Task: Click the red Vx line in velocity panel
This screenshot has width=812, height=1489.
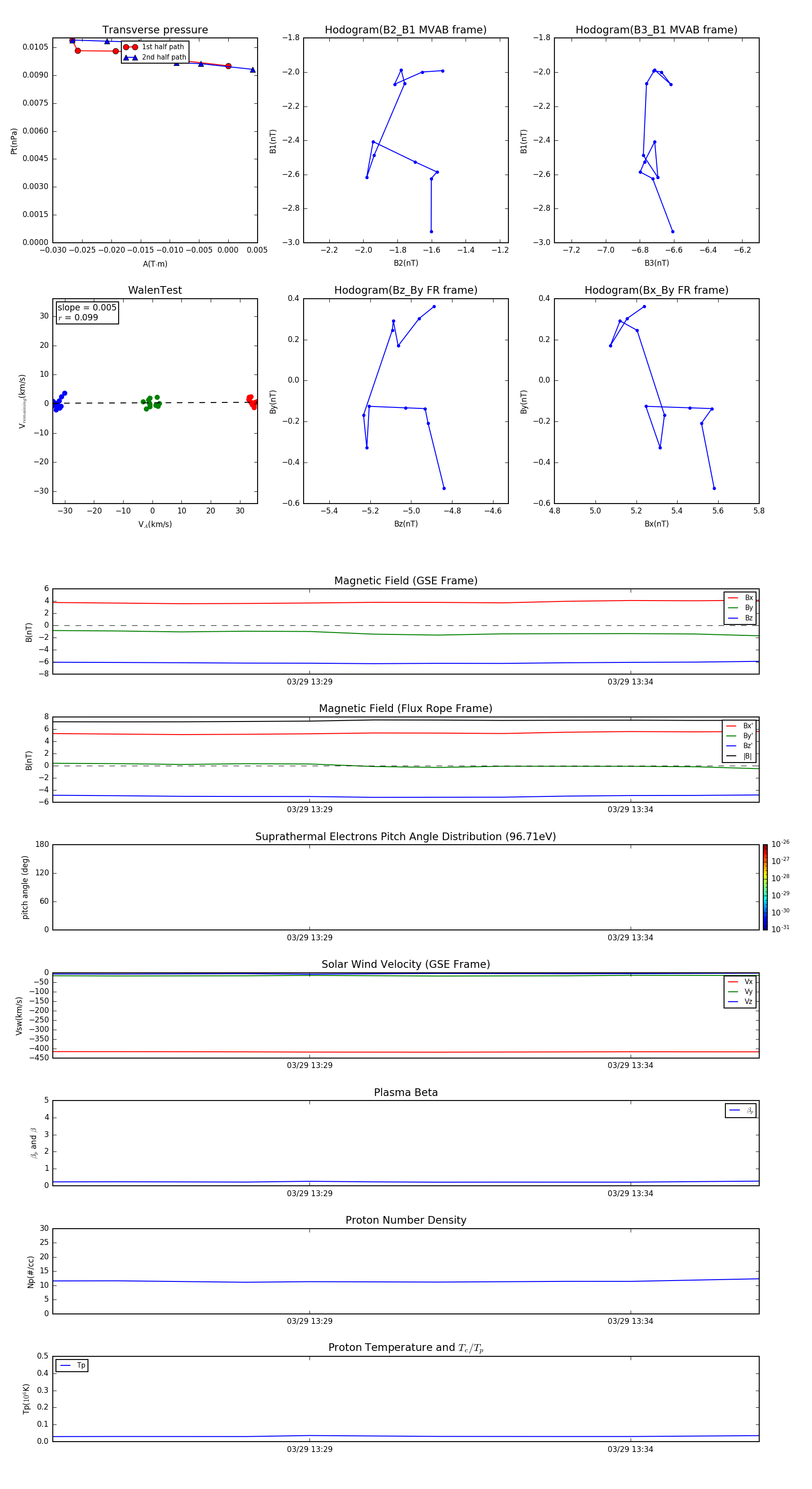Action: pos(406,1052)
